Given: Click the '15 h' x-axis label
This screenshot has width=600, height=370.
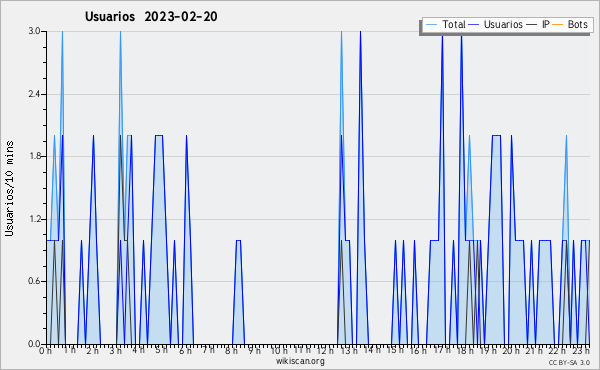Looking at the screenshot, I should click(x=395, y=350).
